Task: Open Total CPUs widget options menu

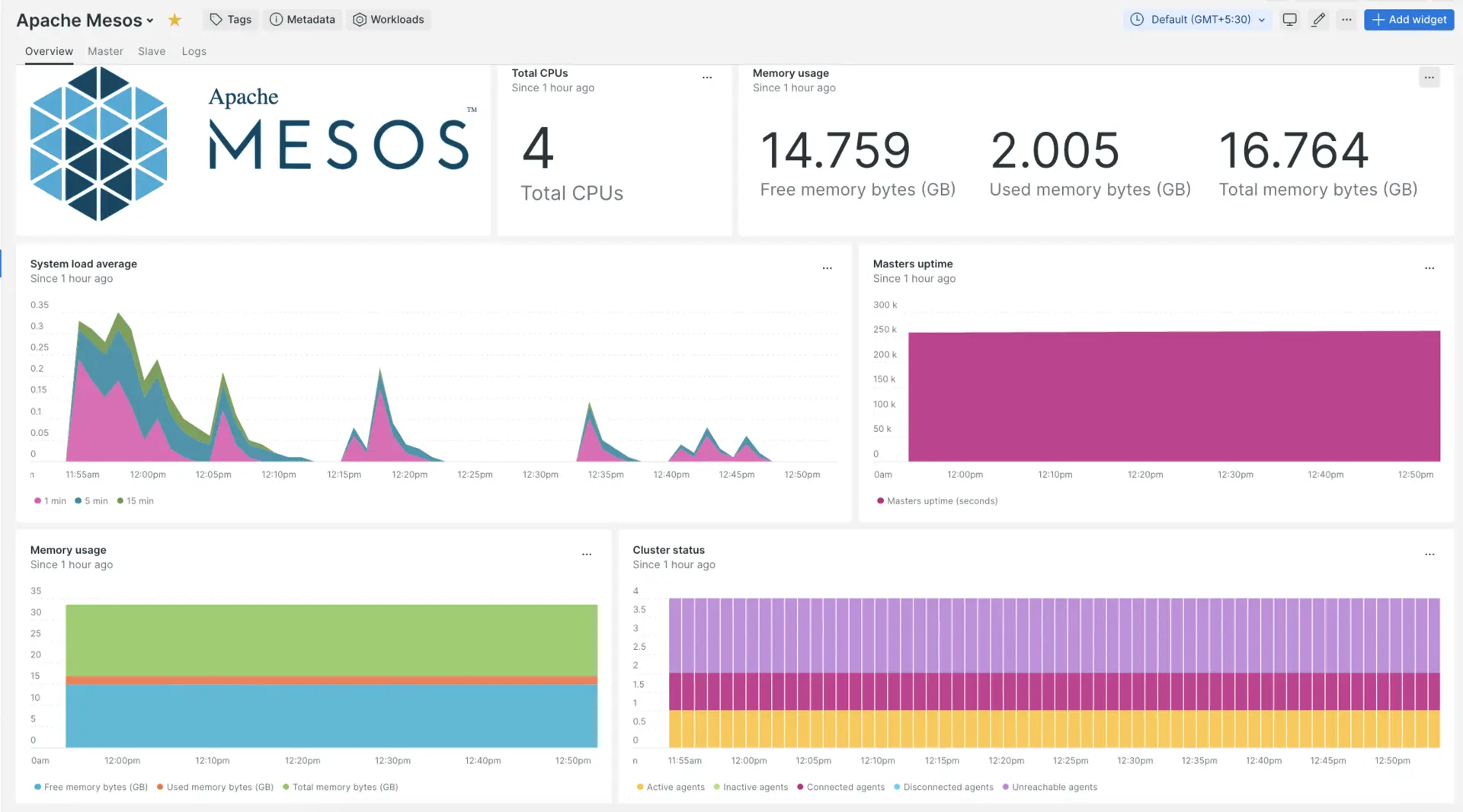Action: (707, 78)
